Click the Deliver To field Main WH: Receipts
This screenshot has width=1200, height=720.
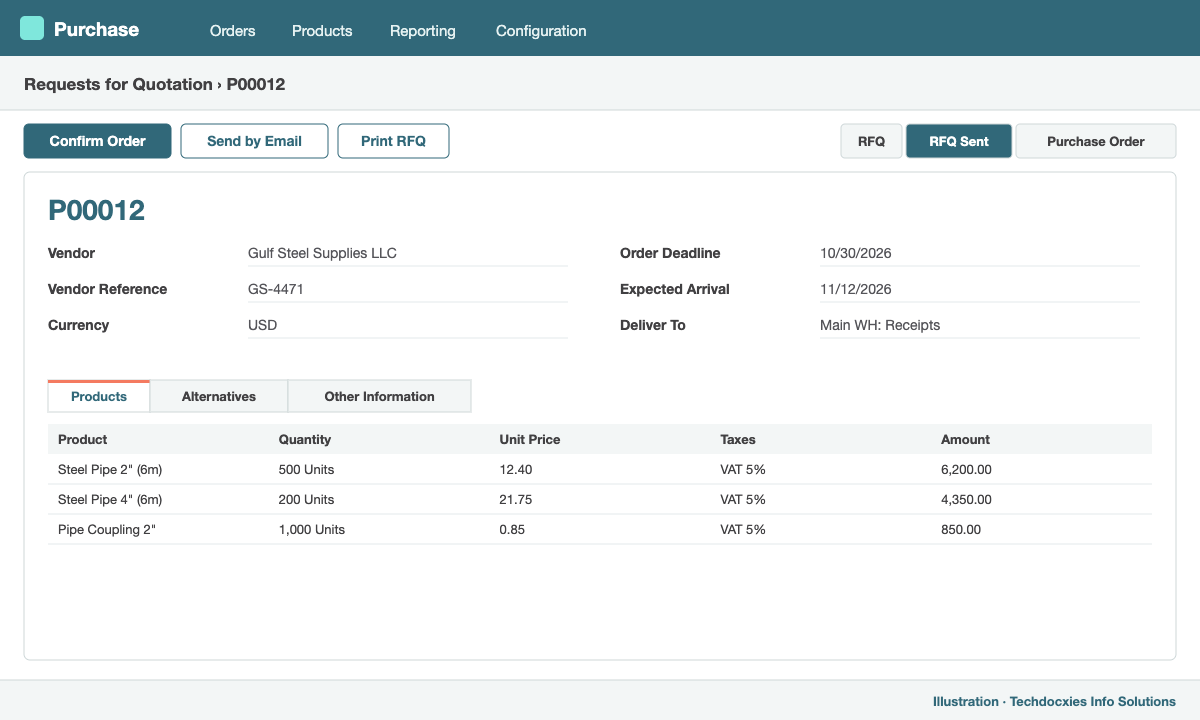(980, 326)
